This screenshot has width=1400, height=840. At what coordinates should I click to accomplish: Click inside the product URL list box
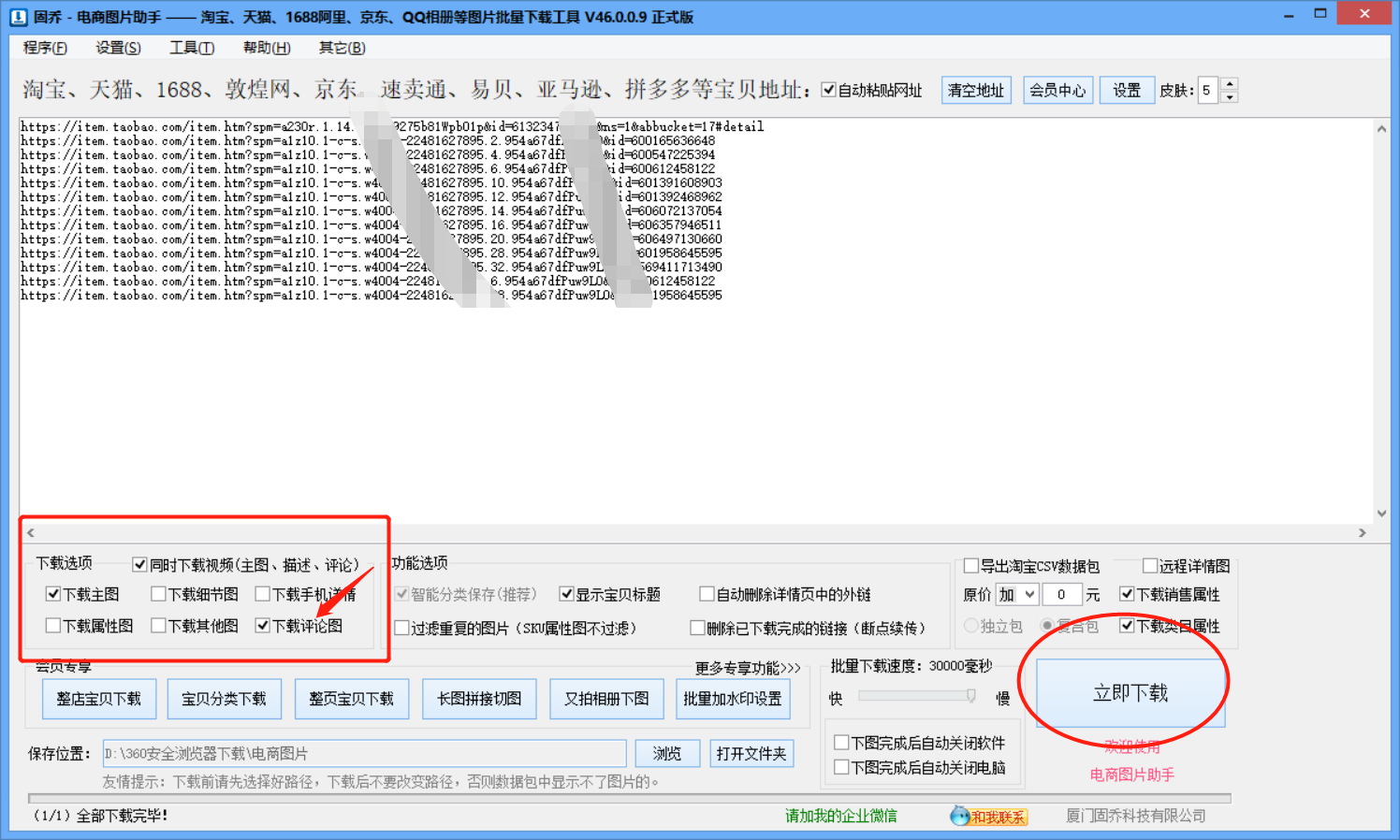(696, 321)
